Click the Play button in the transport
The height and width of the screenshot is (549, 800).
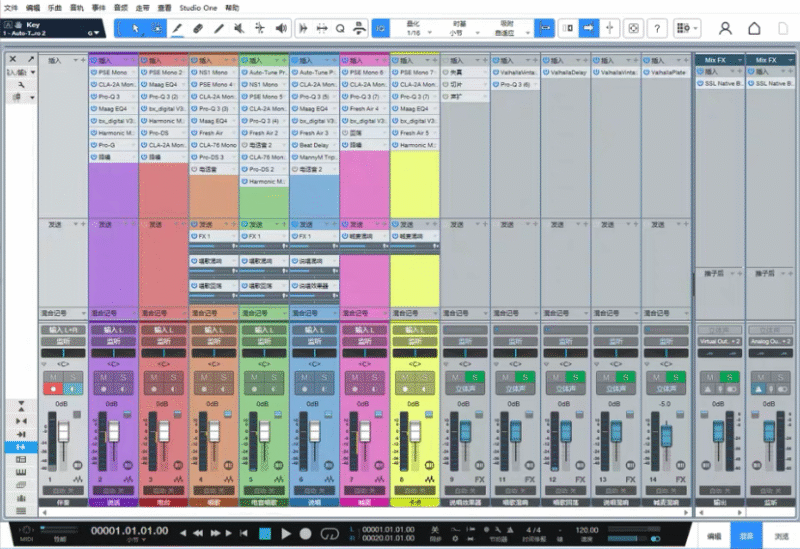tap(286, 533)
